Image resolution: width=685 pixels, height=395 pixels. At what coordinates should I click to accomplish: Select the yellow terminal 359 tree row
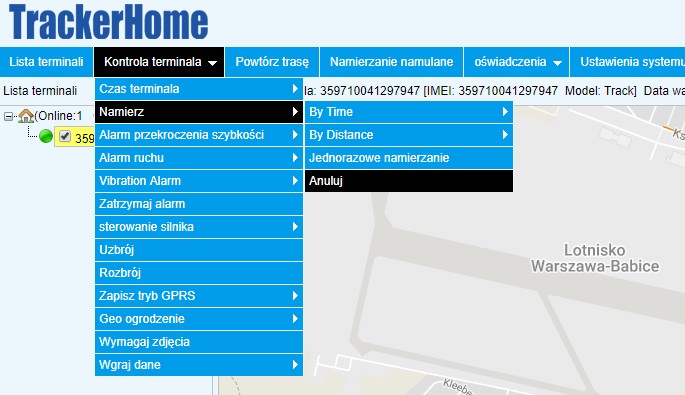(74, 137)
